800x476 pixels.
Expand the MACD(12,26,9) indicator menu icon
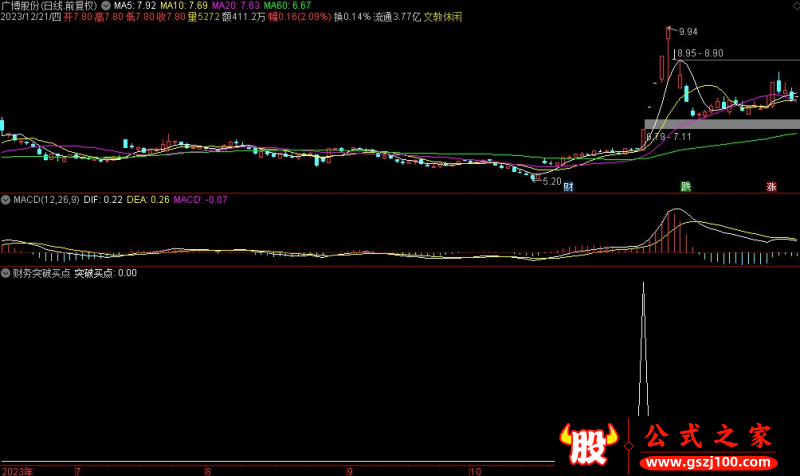tap(5, 200)
